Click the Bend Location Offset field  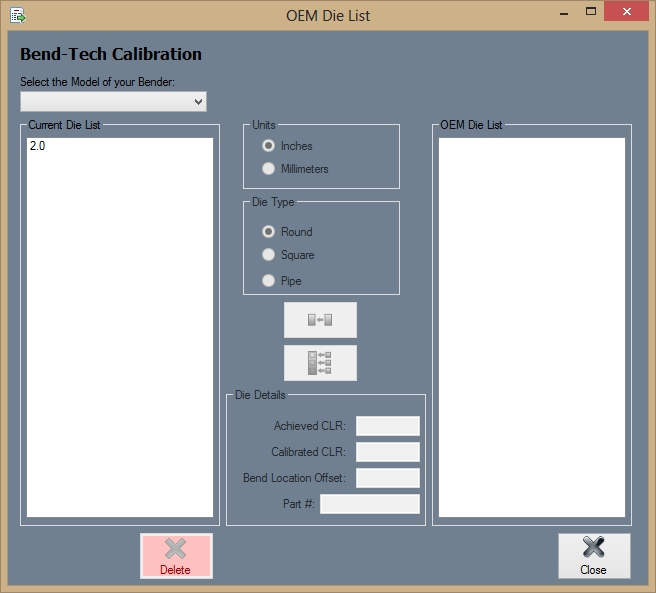pos(388,478)
